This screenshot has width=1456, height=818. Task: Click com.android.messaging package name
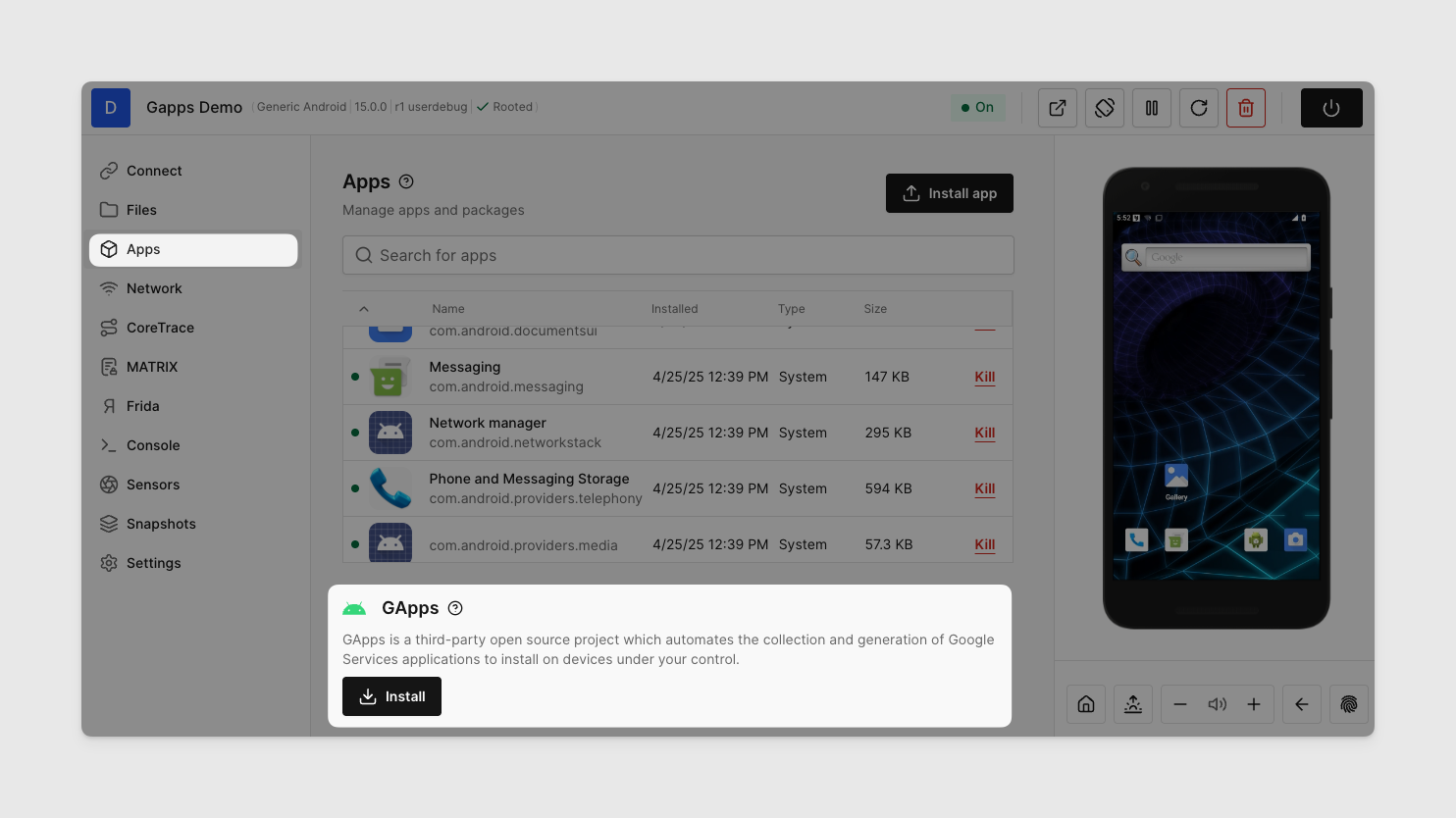506,386
